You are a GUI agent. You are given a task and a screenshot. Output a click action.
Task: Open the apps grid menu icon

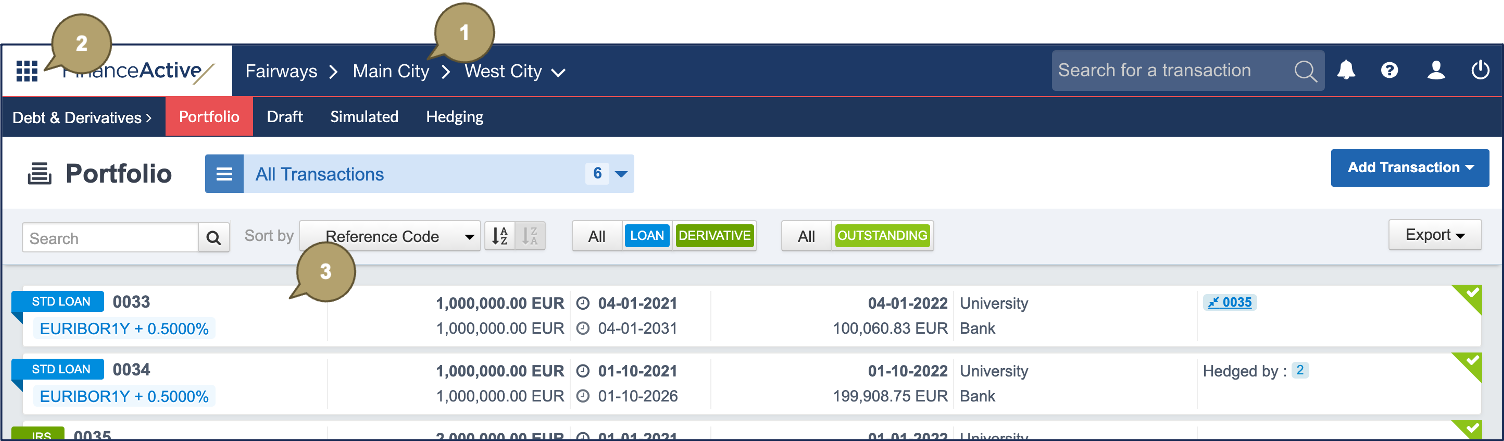coord(27,71)
